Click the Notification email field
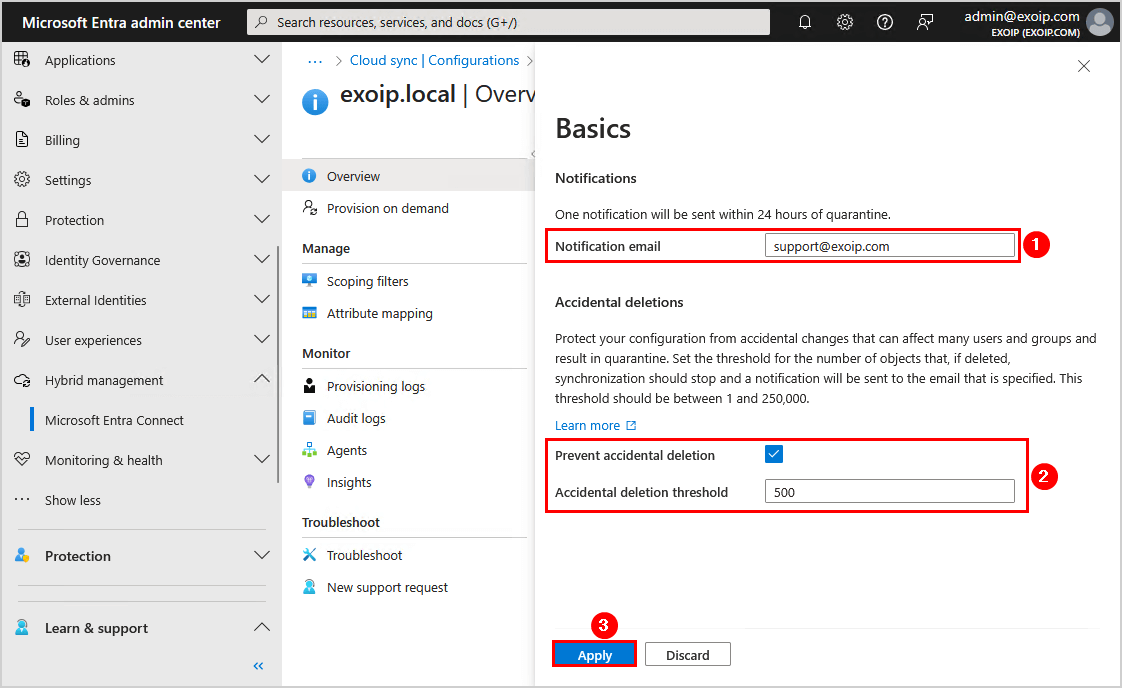This screenshot has width=1122, height=688. point(889,246)
